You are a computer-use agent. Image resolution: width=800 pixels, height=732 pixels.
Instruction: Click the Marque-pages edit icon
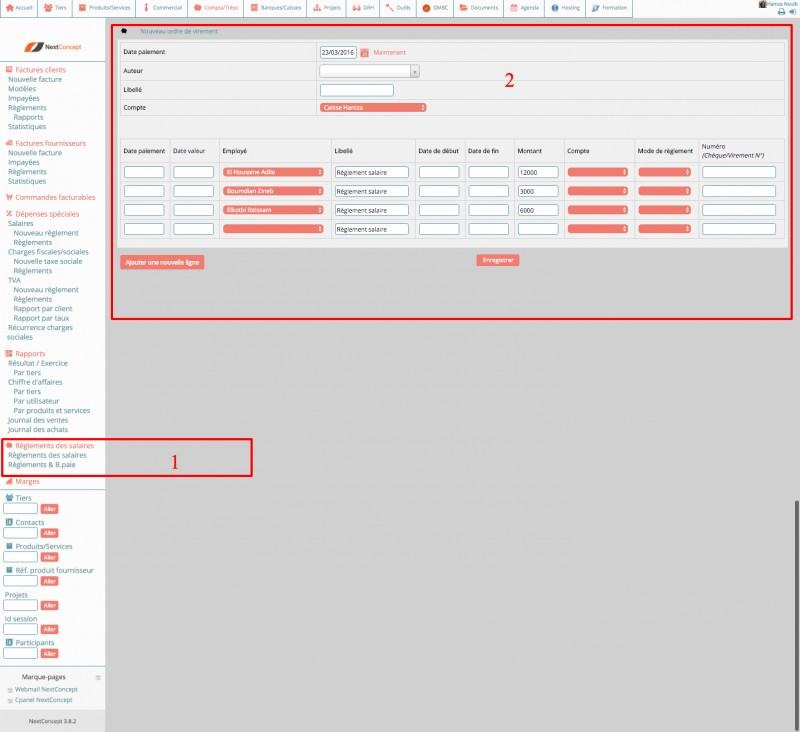coord(98,678)
